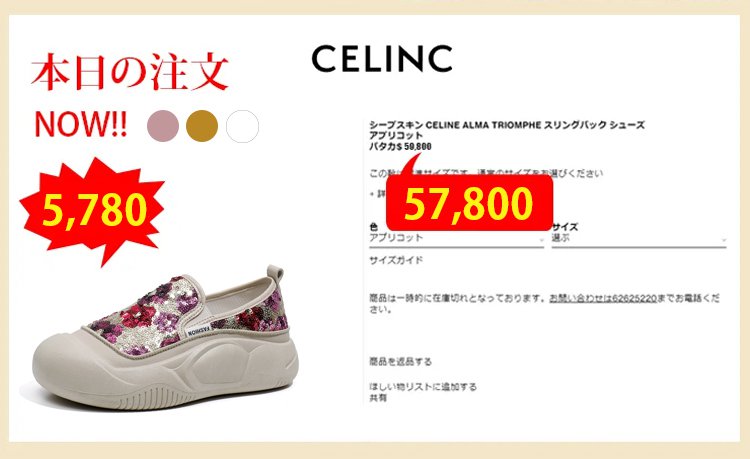The height and width of the screenshot is (459, 750).
Task: Click the 共有 share link
Action: [378, 398]
